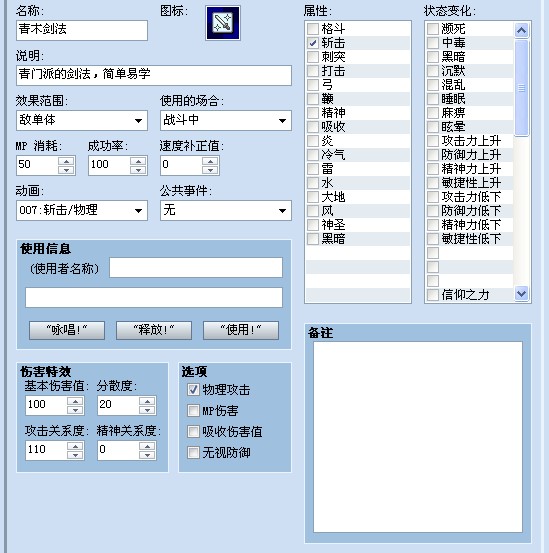Enable the 精神 attribute checkbox
The width and height of the screenshot is (549, 553).
[313, 113]
